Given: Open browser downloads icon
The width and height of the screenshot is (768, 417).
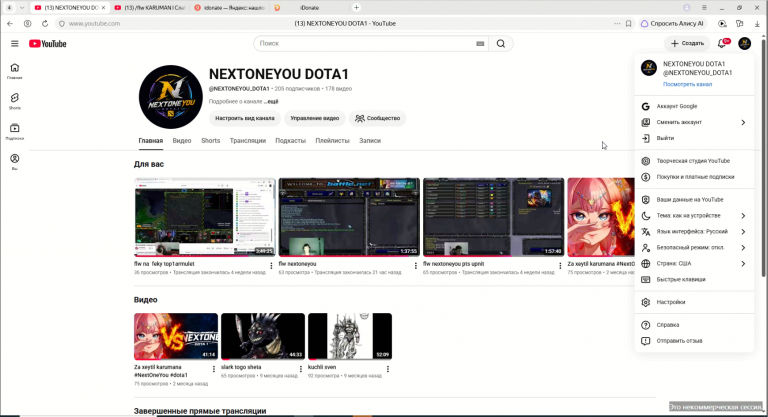Looking at the screenshot, I should pyautogui.click(x=757, y=24).
